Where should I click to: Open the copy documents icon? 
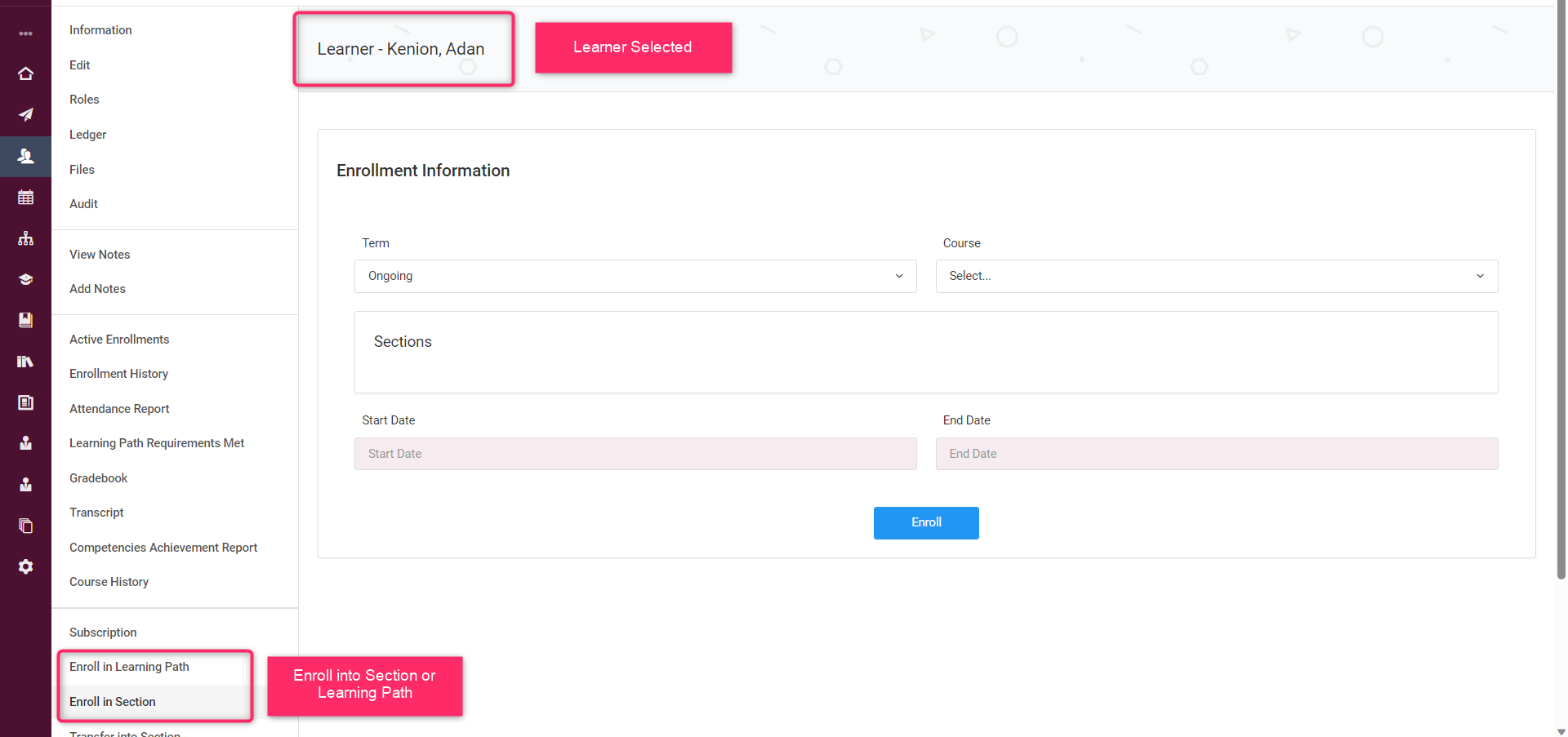[25, 526]
